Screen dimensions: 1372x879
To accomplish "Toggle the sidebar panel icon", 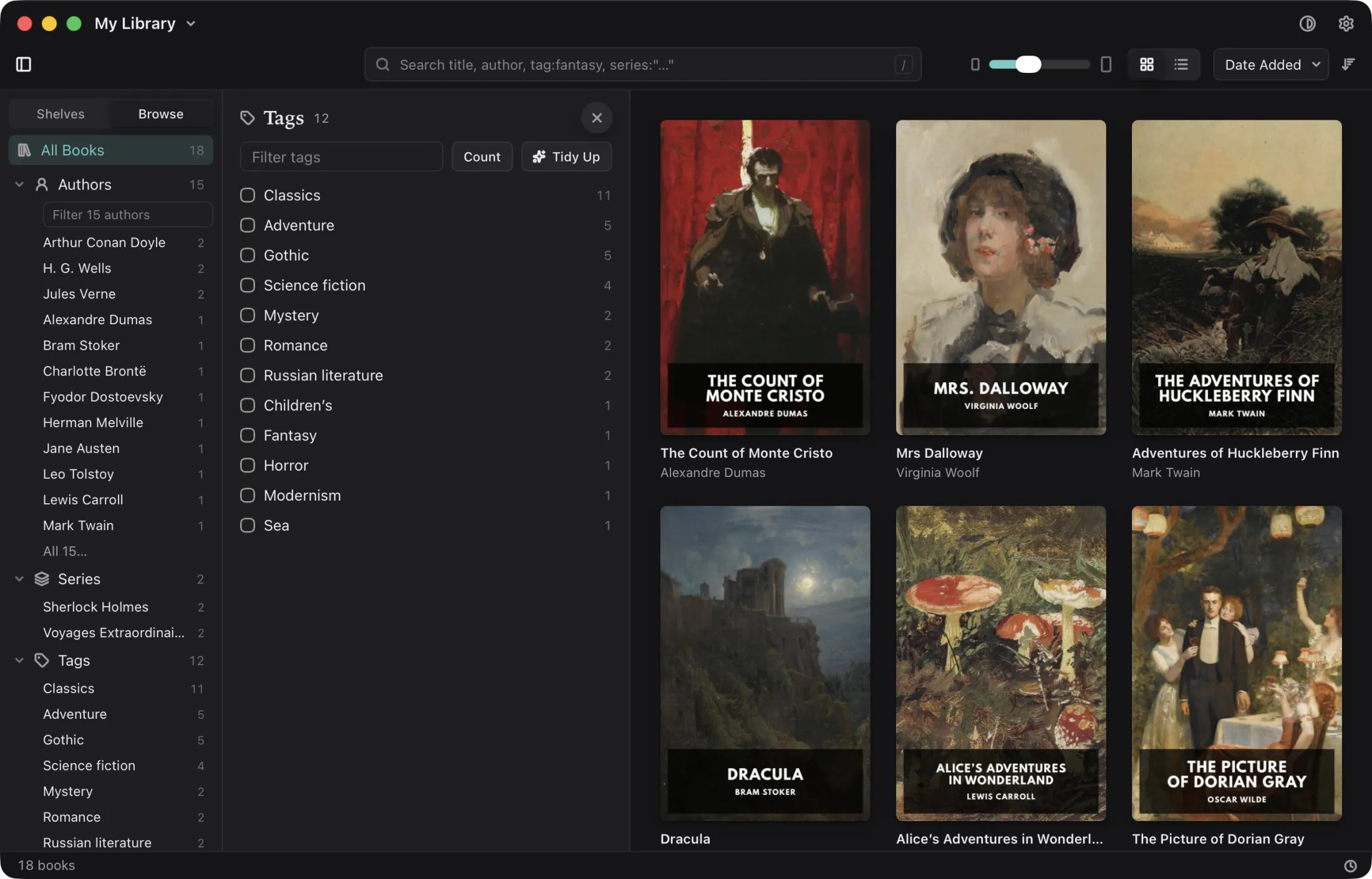I will 24,64.
